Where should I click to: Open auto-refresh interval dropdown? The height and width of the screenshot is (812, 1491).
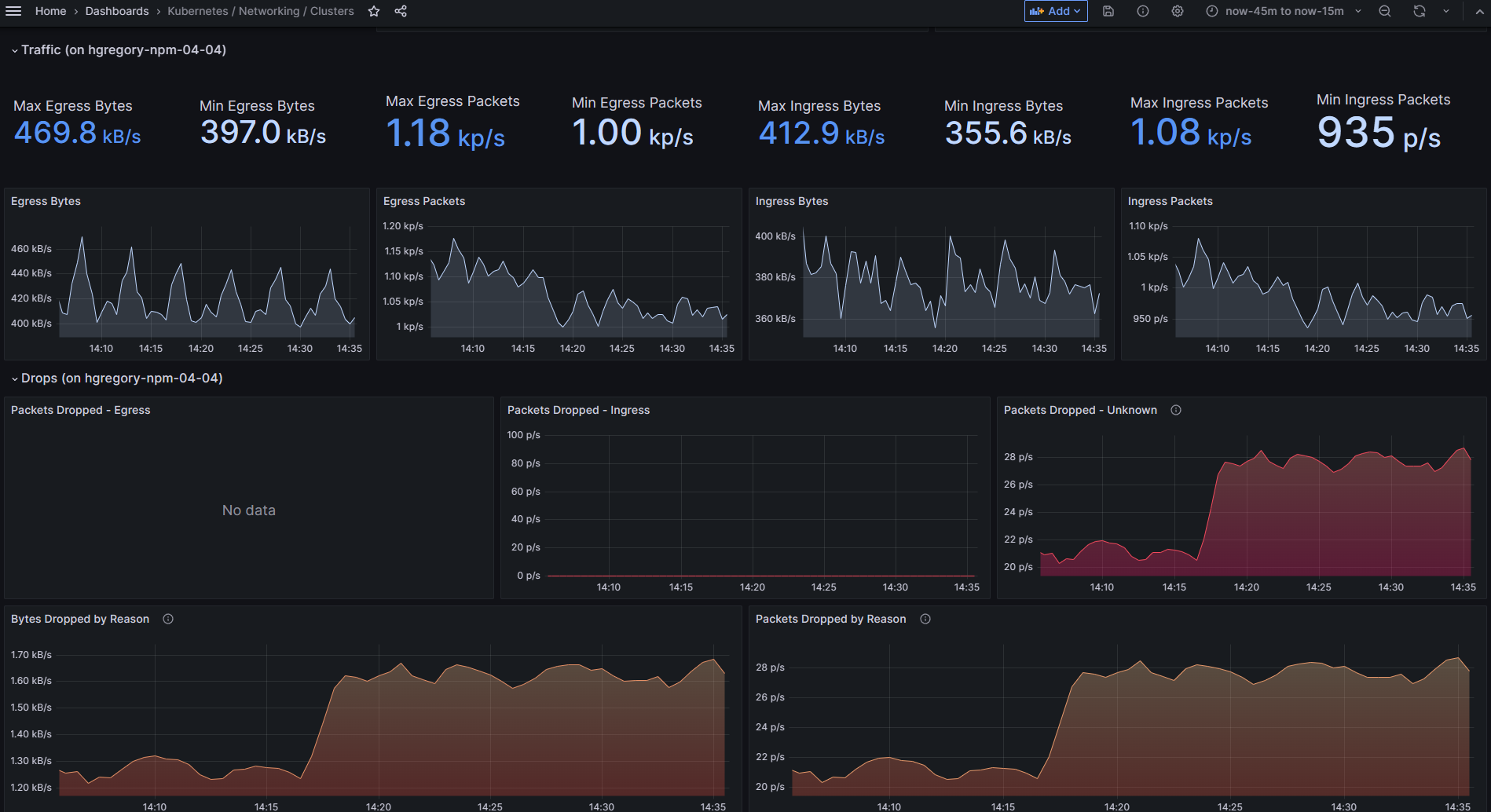1446,11
